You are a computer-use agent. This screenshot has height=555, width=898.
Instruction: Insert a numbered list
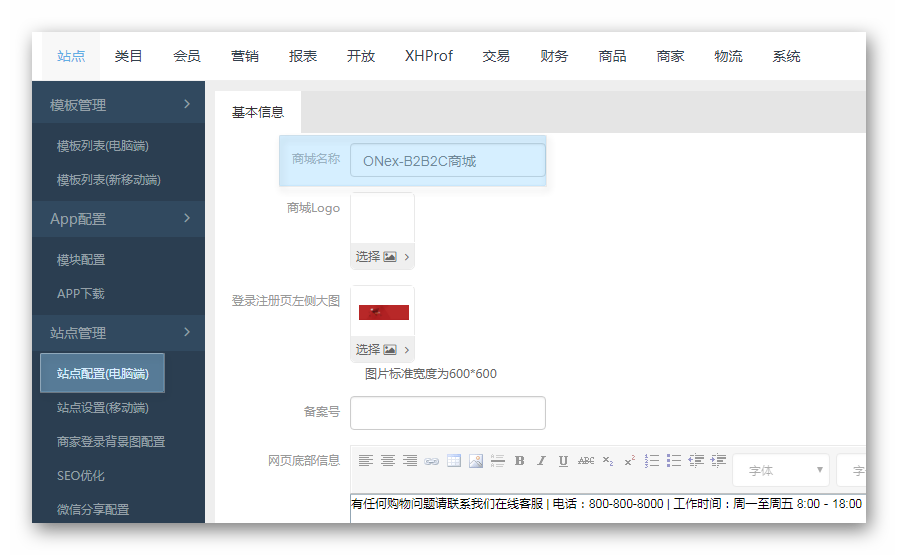tap(652, 460)
